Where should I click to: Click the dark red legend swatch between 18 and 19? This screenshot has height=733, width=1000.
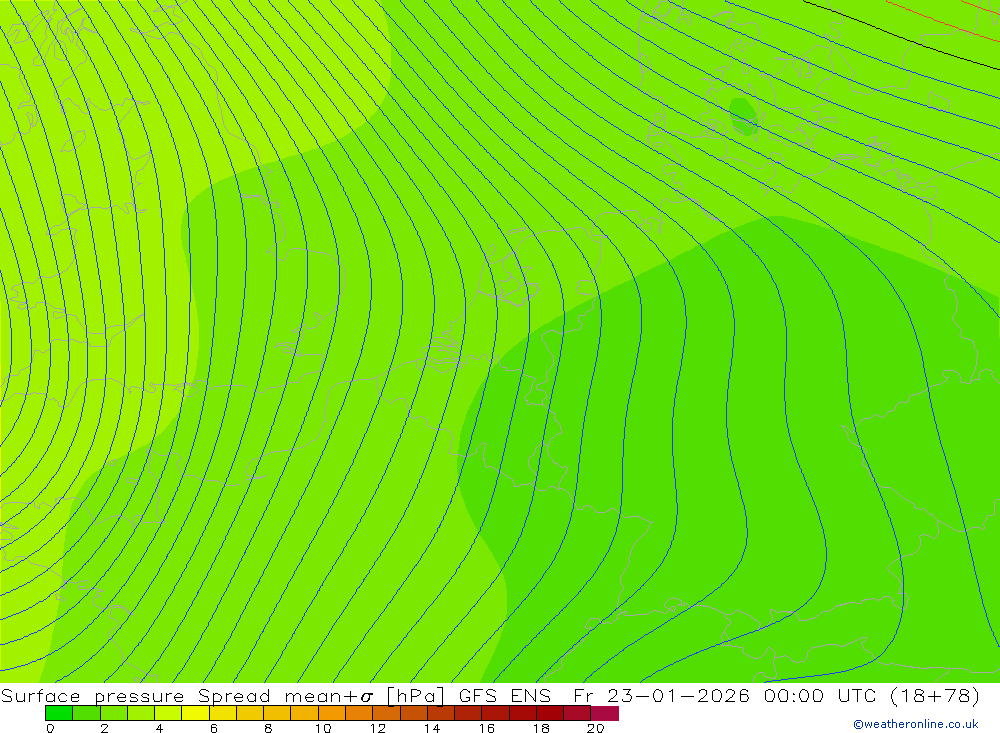coord(550,713)
